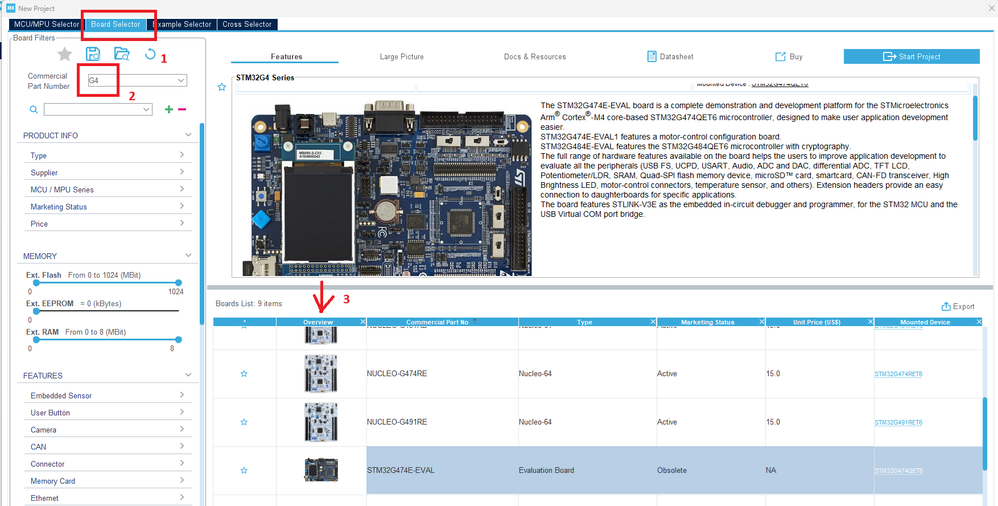
Task: Click the reset filters circular arrow icon
Action: point(150,54)
